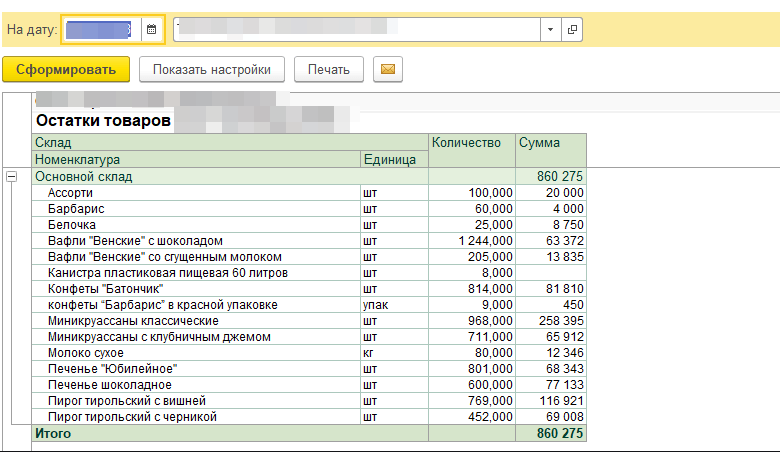Click the Номенклатура column header
Screen dimensions: 780x452
coord(196,160)
